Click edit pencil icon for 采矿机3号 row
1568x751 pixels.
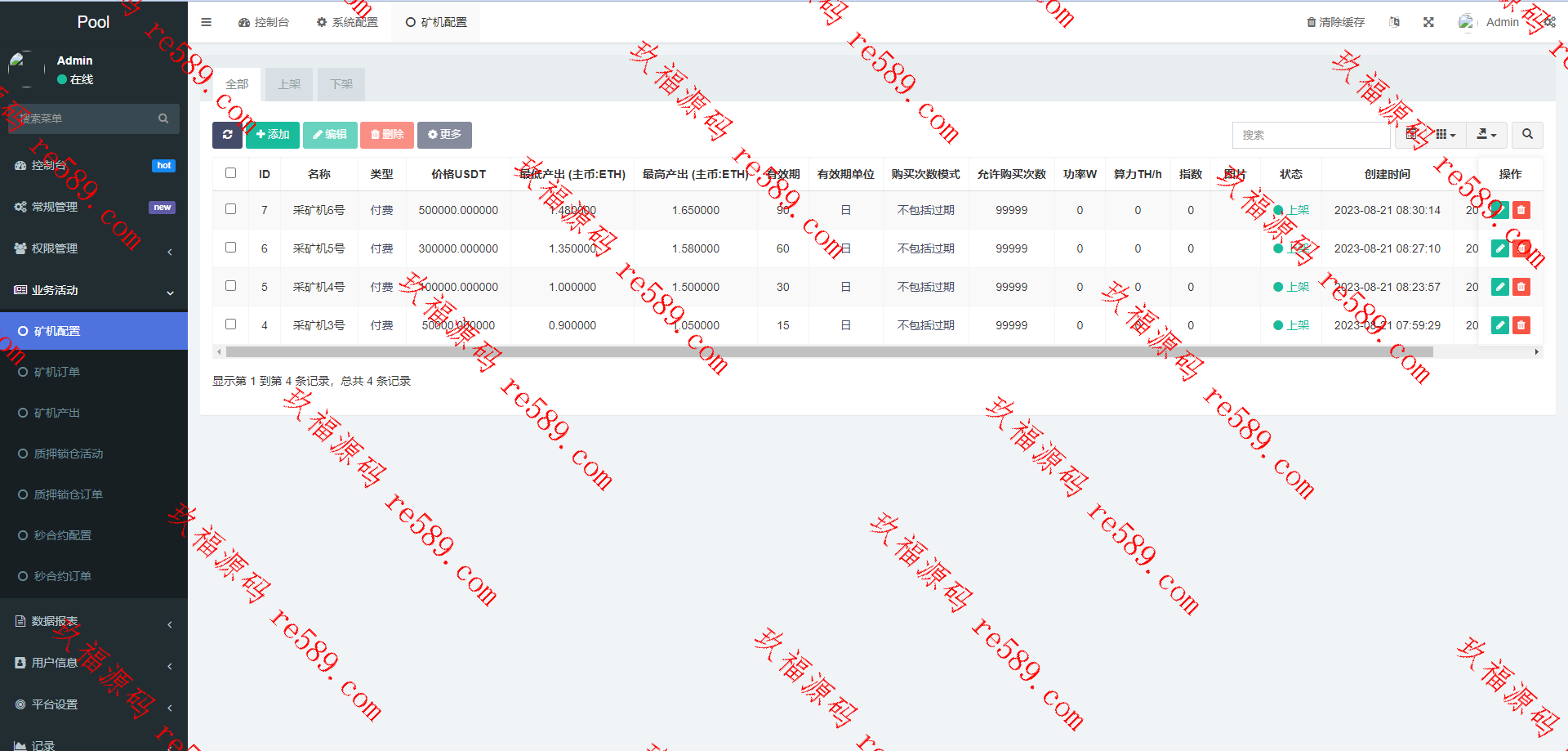tap(1500, 325)
